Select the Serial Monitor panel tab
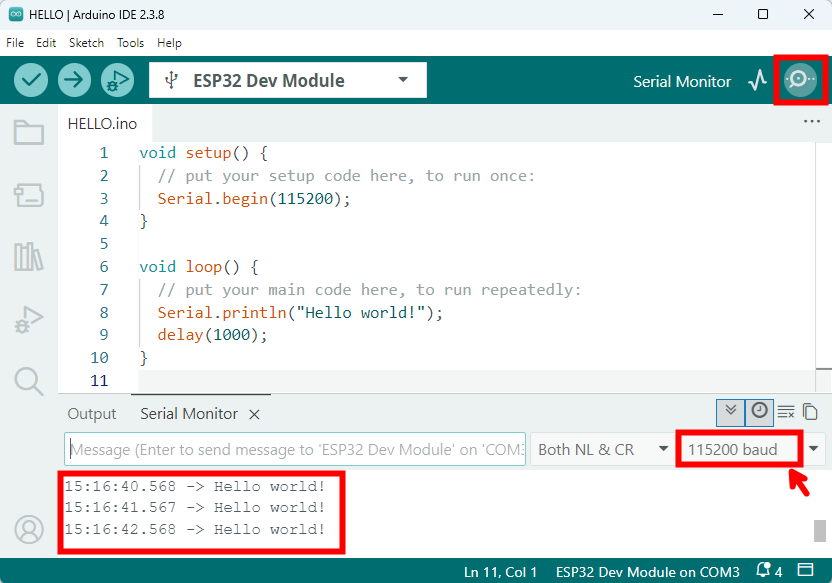The image size is (832, 583). tap(189, 414)
